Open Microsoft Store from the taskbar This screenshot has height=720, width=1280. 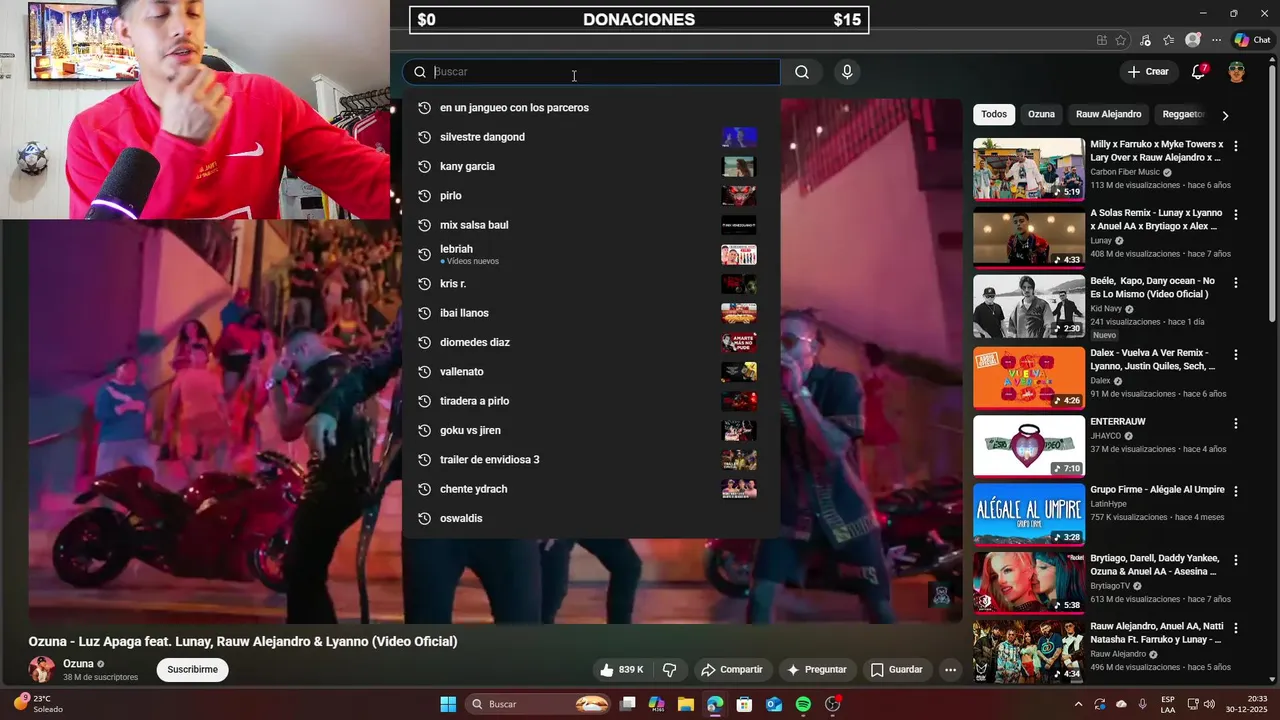pyautogui.click(x=744, y=704)
